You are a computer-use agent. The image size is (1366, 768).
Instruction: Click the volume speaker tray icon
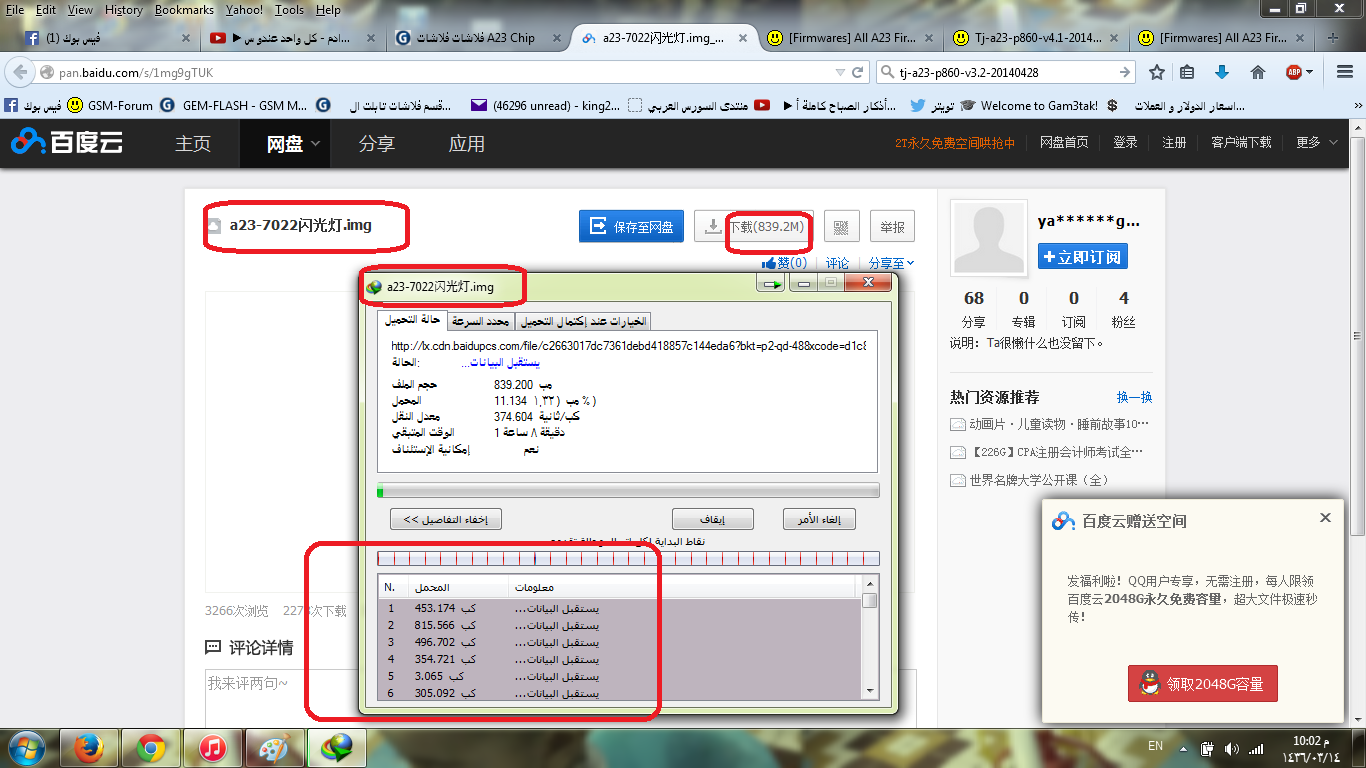pyautogui.click(x=1231, y=747)
